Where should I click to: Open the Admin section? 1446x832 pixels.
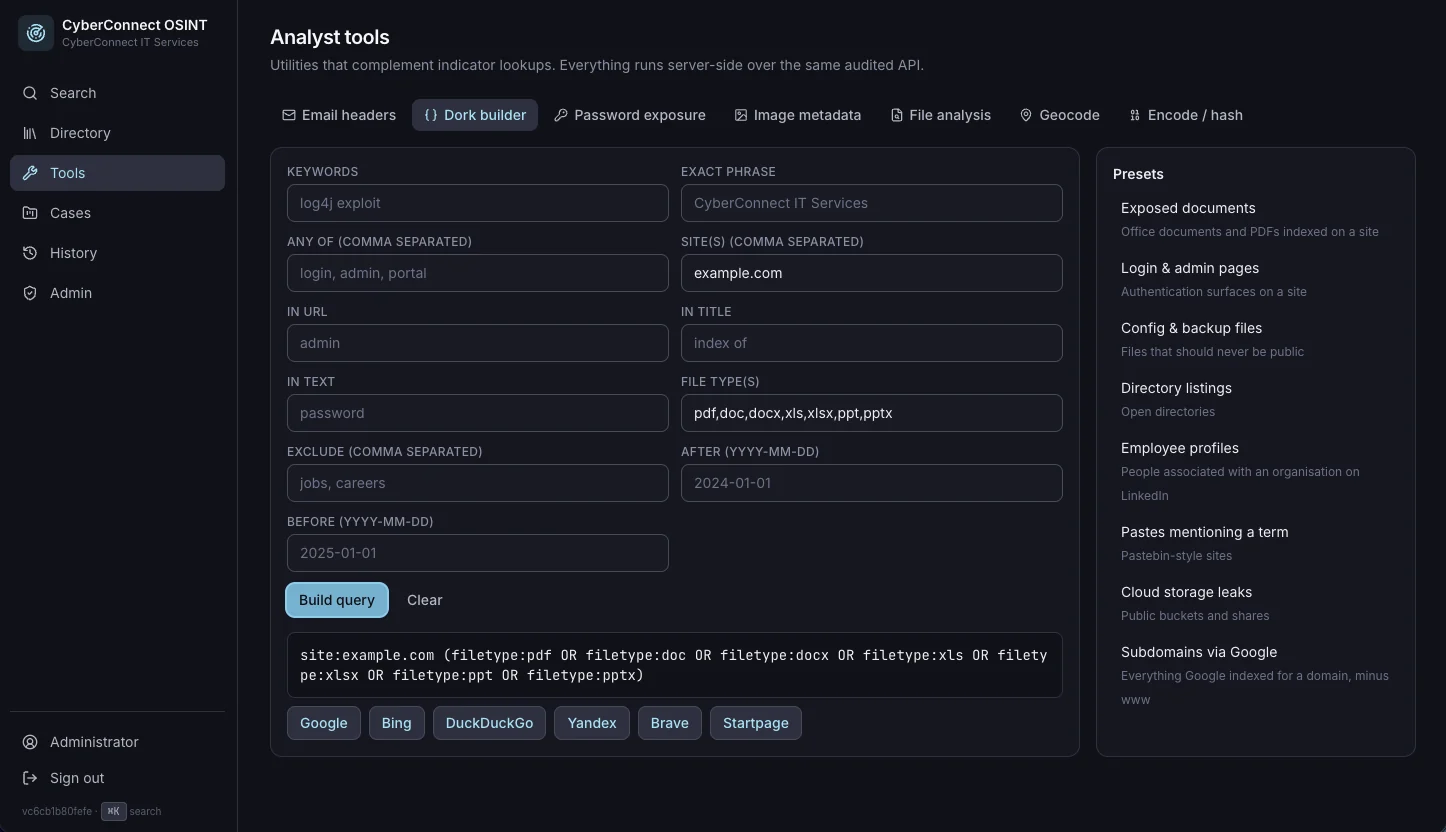pyautogui.click(x=117, y=293)
